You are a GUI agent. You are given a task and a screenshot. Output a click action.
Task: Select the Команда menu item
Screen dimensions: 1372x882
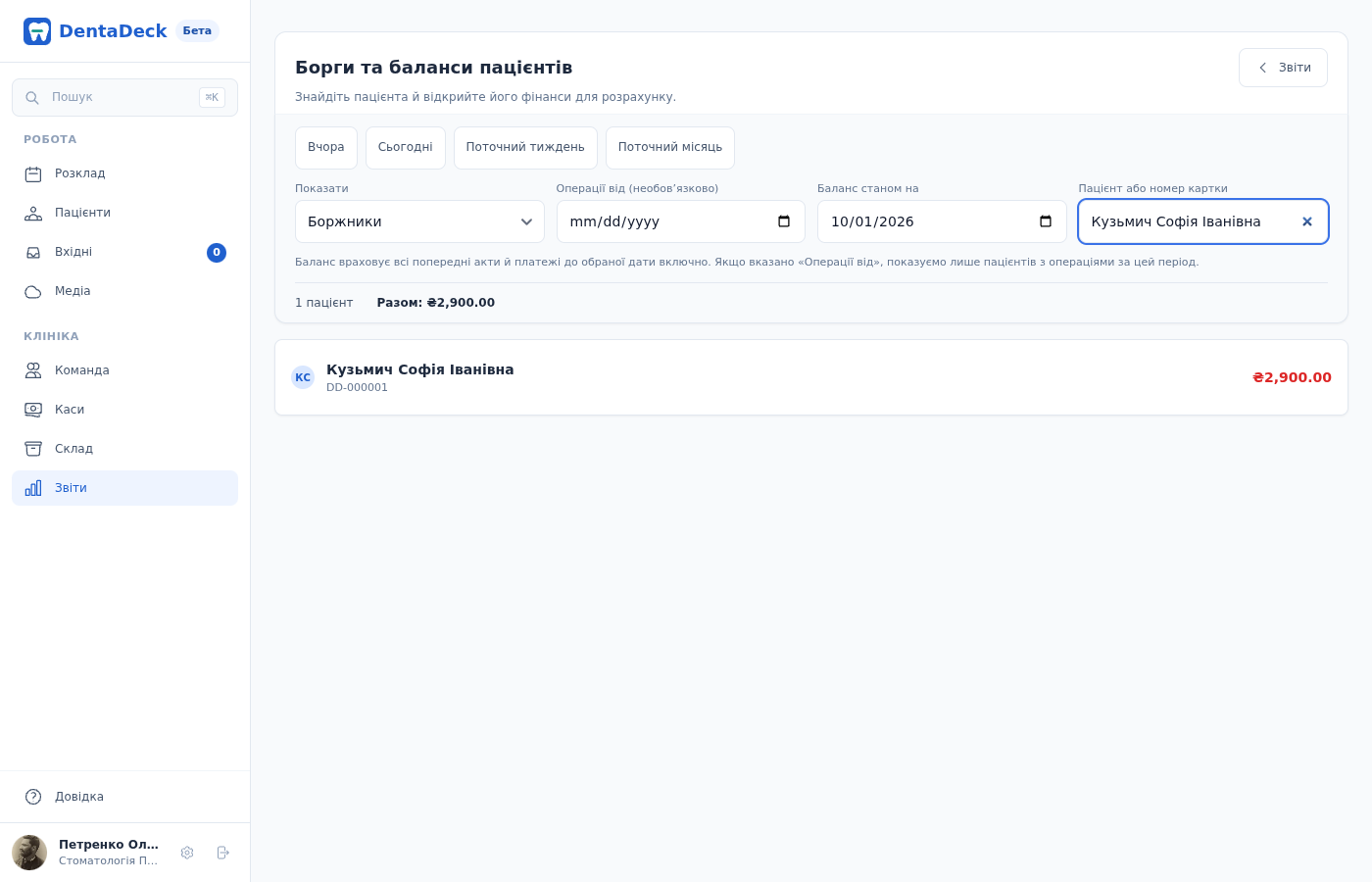click(x=124, y=370)
